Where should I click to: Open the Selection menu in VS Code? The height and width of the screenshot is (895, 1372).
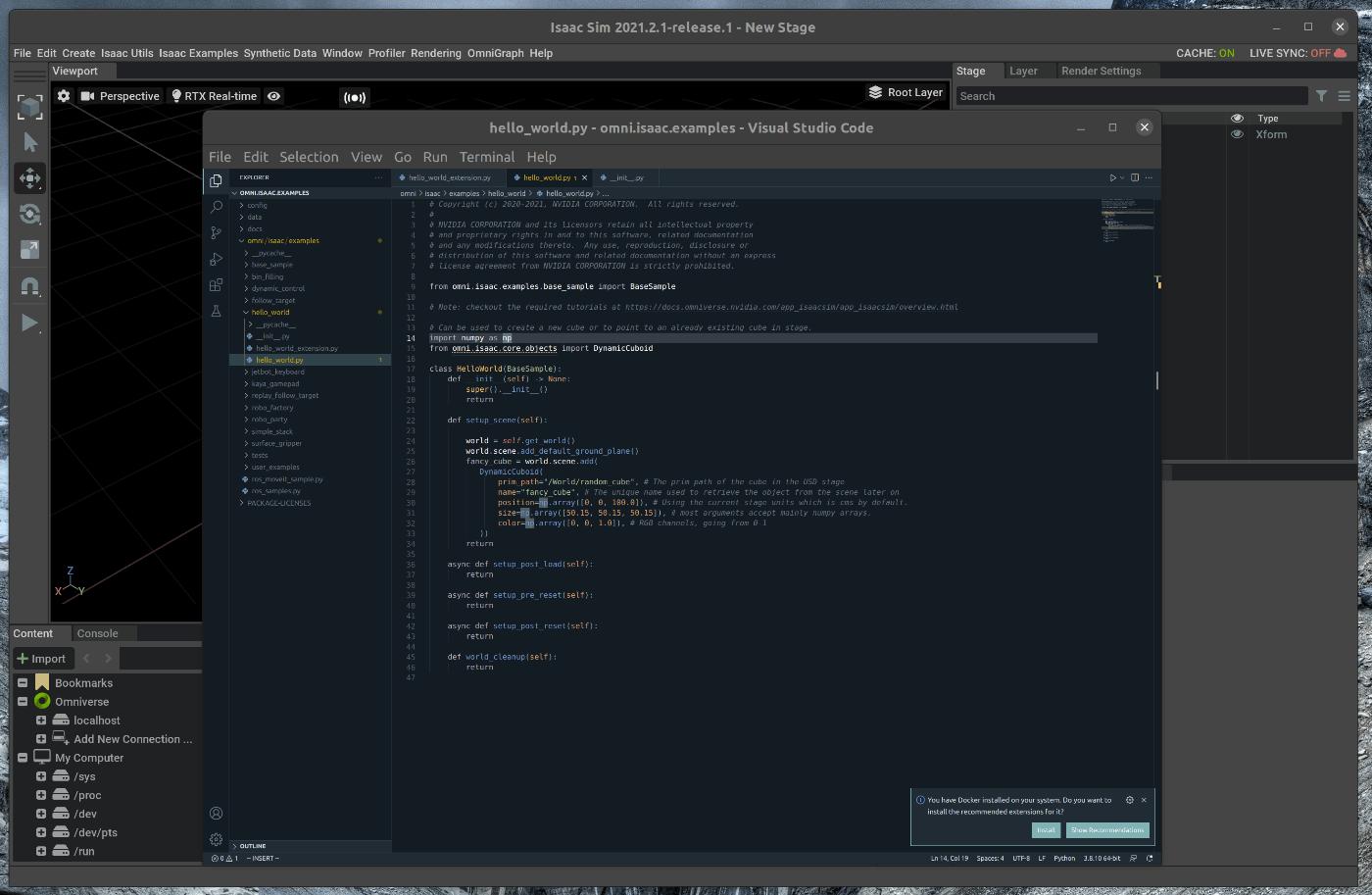tap(309, 157)
